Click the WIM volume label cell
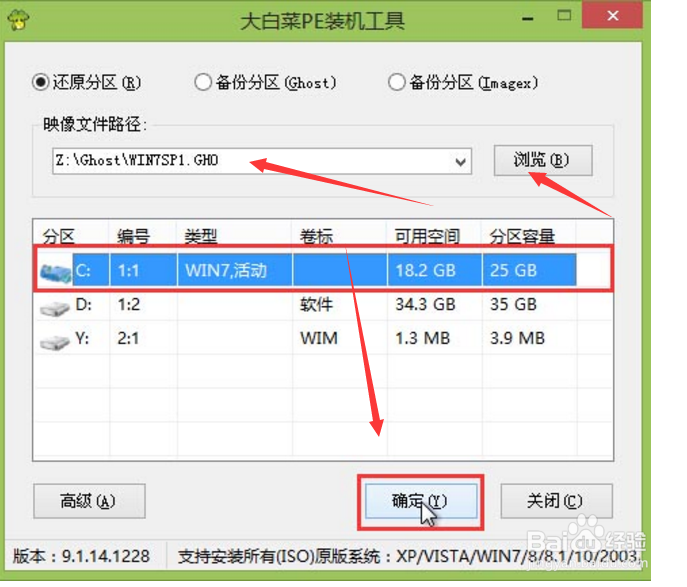The image size is (687, 587). pyautogui.click(x=340, y=338)
